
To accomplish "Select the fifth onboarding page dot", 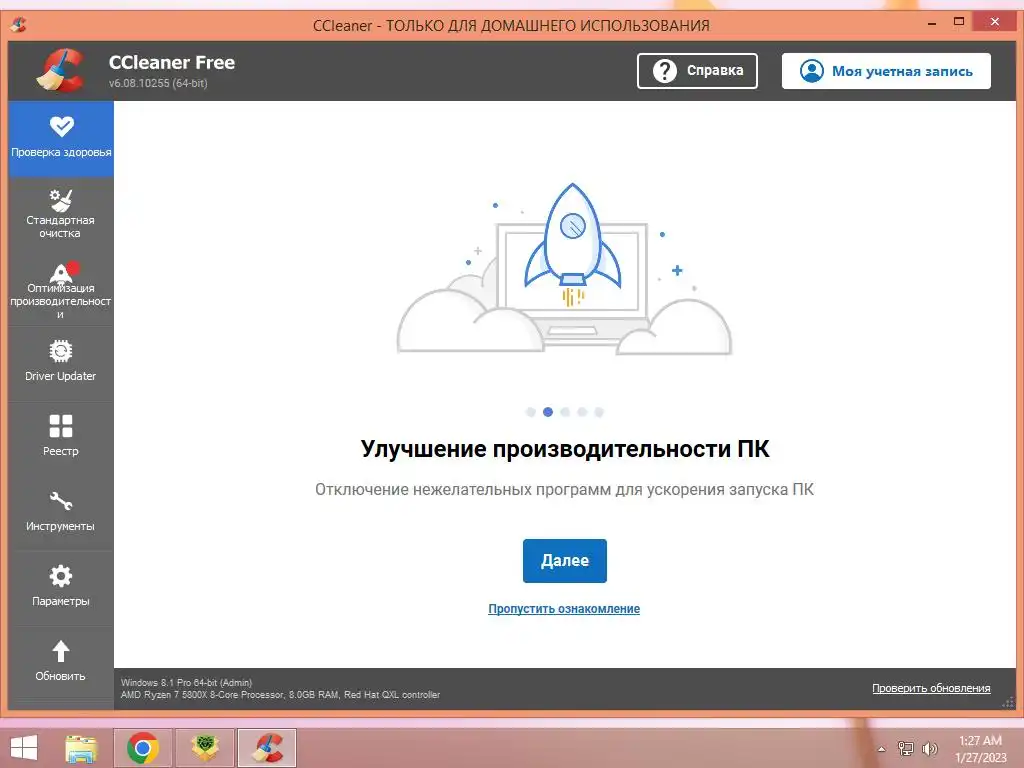I will tap(599, 412).
